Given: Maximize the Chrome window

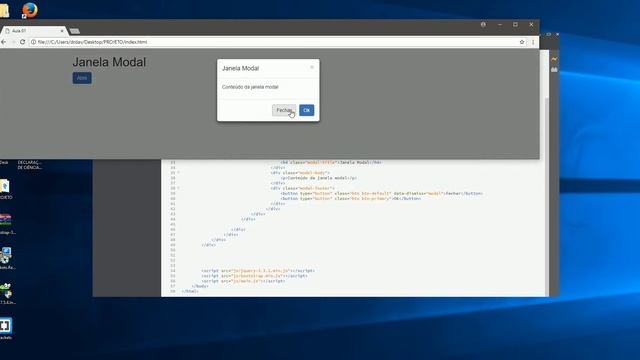Looking at the screenshot, I should point(515,24).
